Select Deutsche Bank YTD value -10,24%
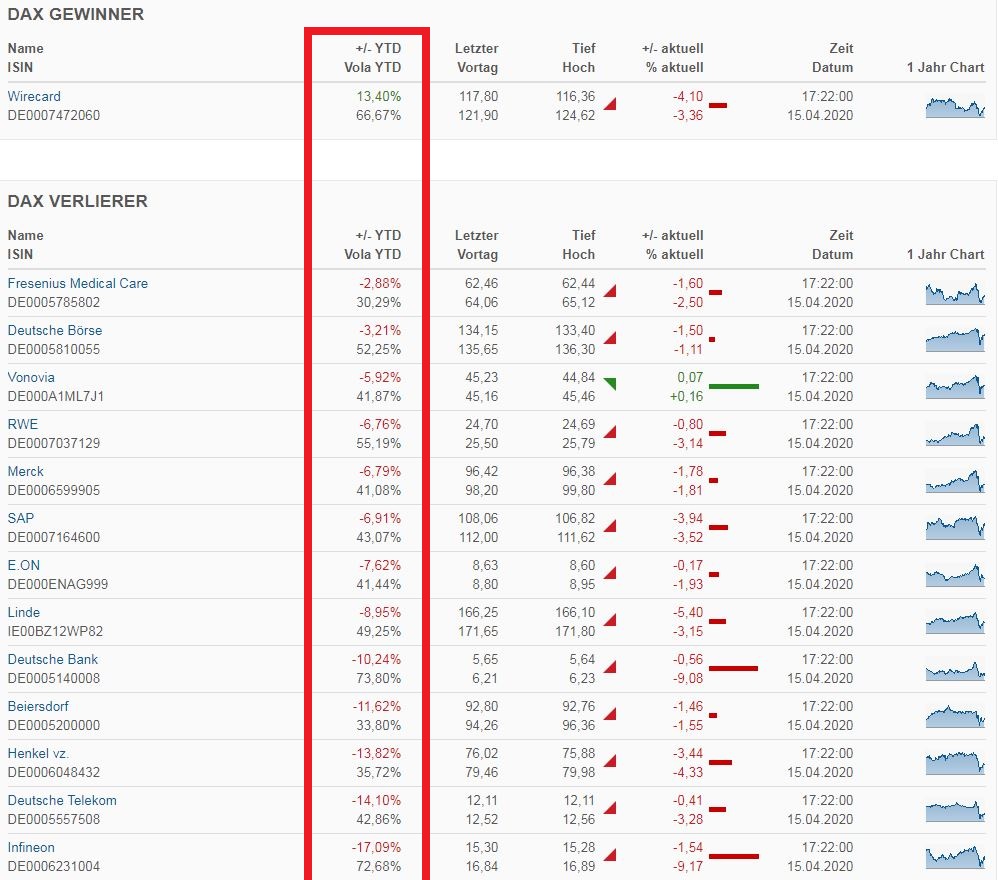Screen dimensions: 998x880 (x=376, y=660)
